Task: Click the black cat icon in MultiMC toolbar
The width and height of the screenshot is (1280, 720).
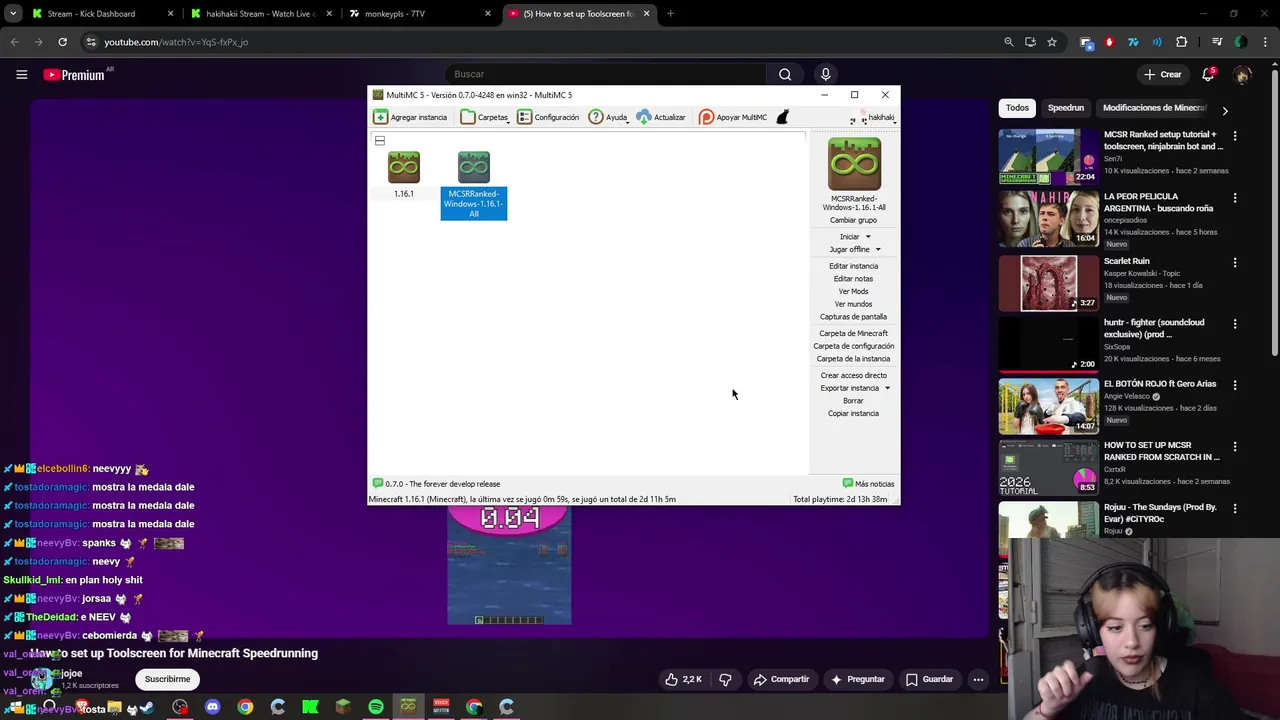Action: (x=782, y=117)
